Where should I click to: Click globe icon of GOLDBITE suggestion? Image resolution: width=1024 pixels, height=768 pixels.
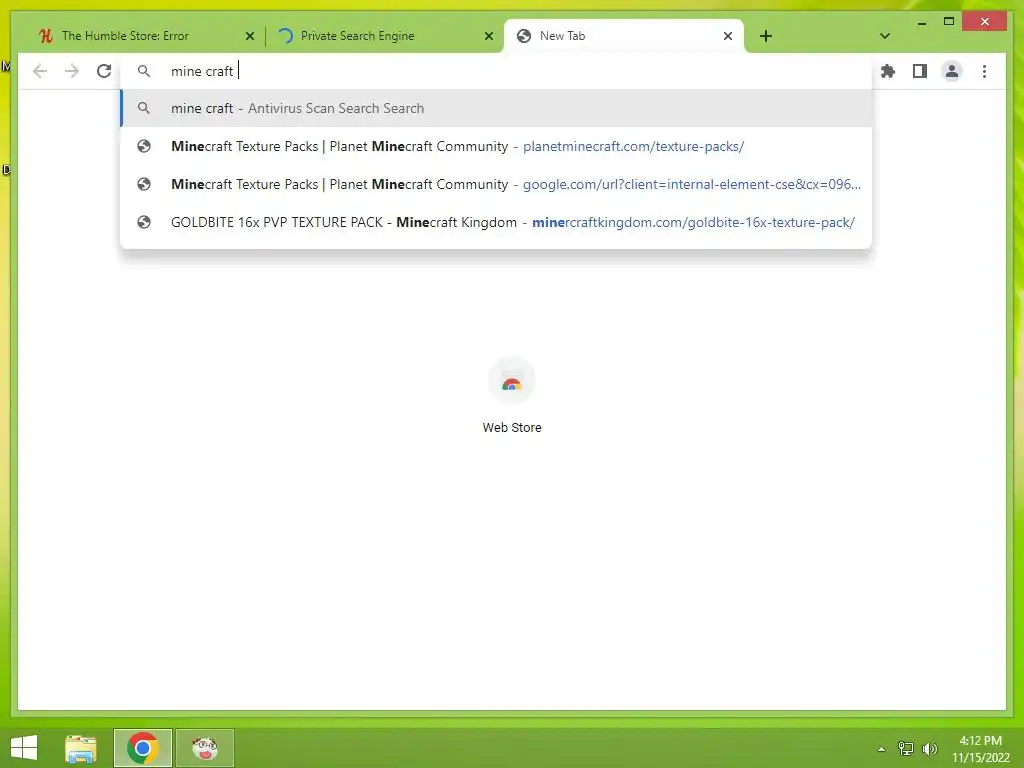[x=144, y=222]
